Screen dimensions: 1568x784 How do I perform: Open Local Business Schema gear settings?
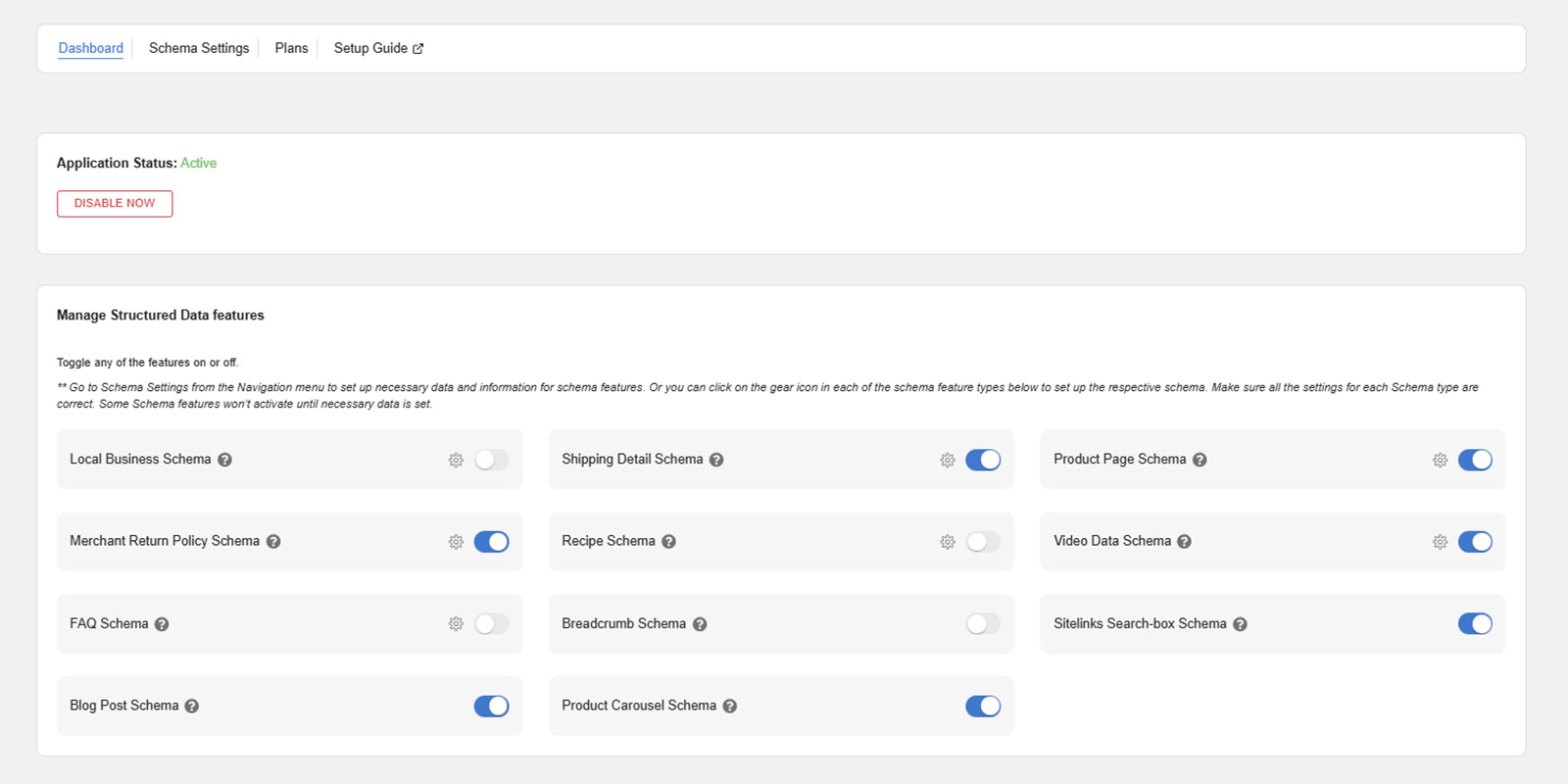[x=456, y=460]
